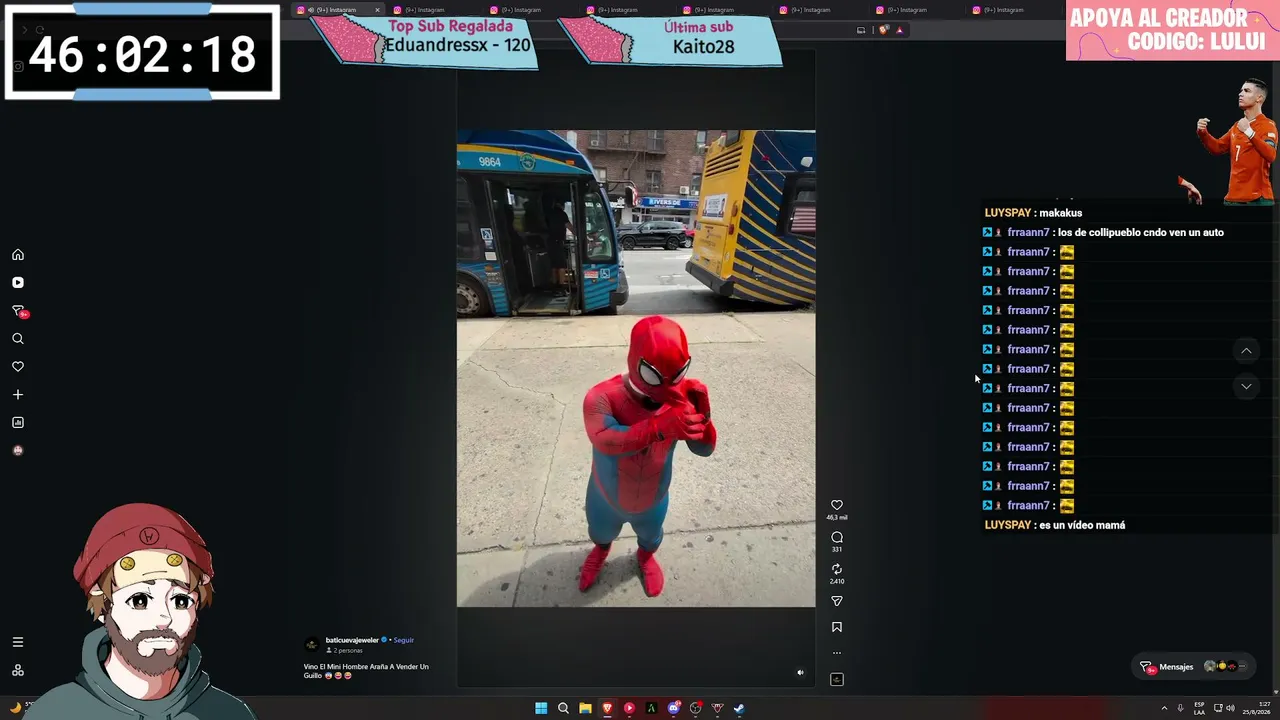Click the 2,410 reposts count
1280x720 pixels.
(x=837, y=581)
